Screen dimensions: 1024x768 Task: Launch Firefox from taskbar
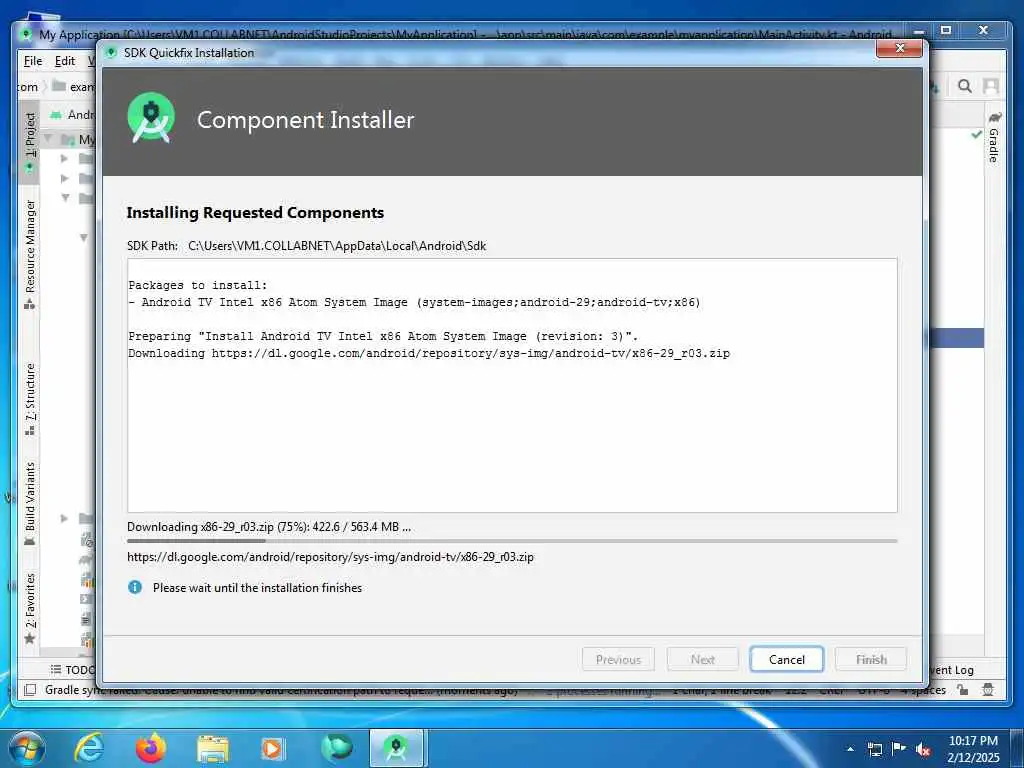(x=150, y=748)
